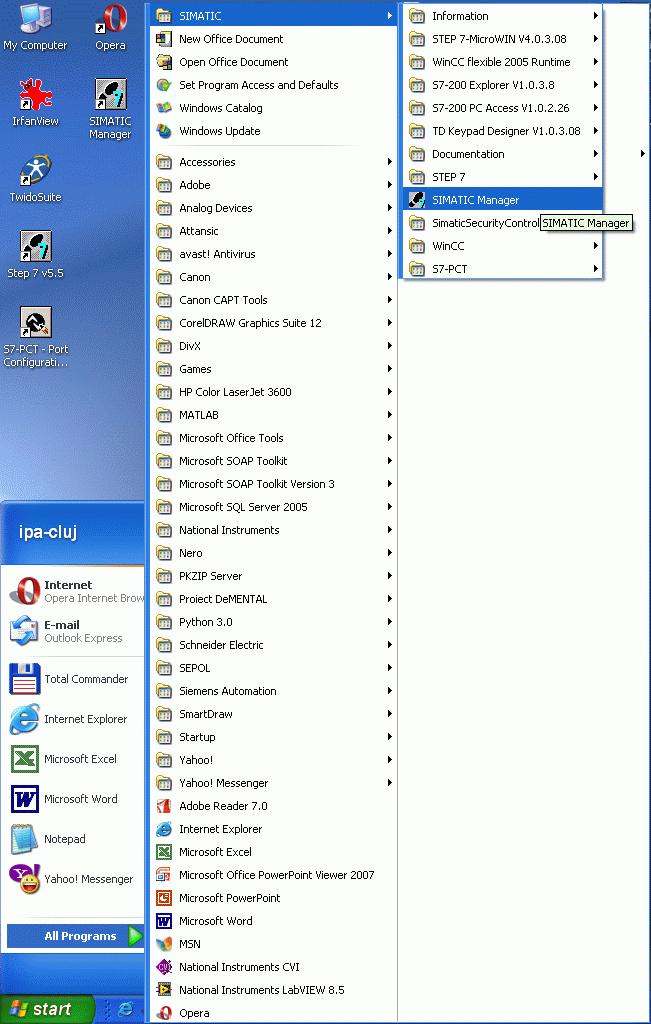Expand the STEP 7 submenu folder
Image resolution: width=651 pixels, height=1024 pixels.
click(502, 177)
